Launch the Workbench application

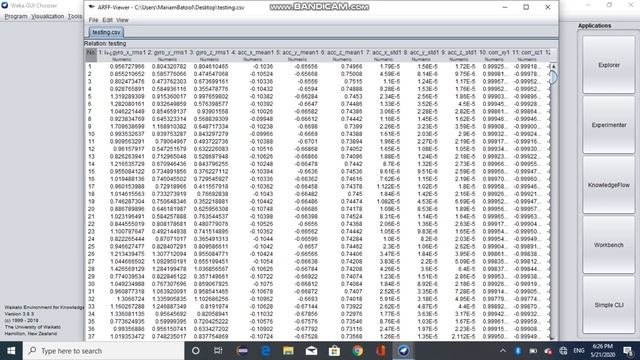tap(609, 245)
